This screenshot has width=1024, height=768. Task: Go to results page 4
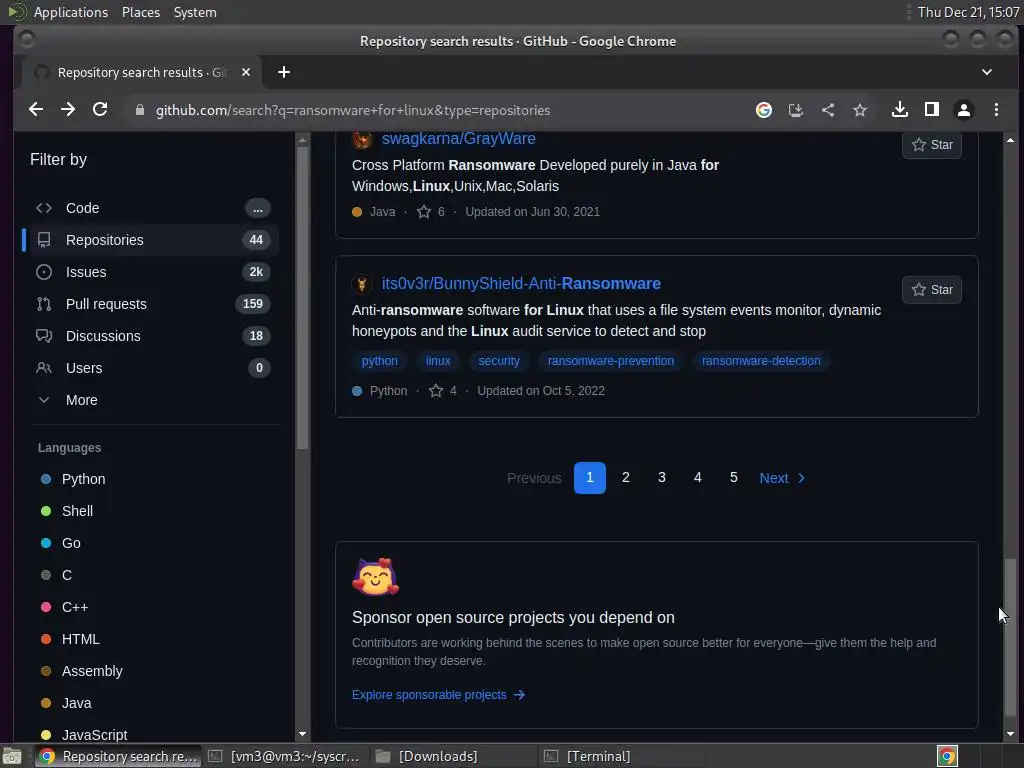tap(697, 477)
